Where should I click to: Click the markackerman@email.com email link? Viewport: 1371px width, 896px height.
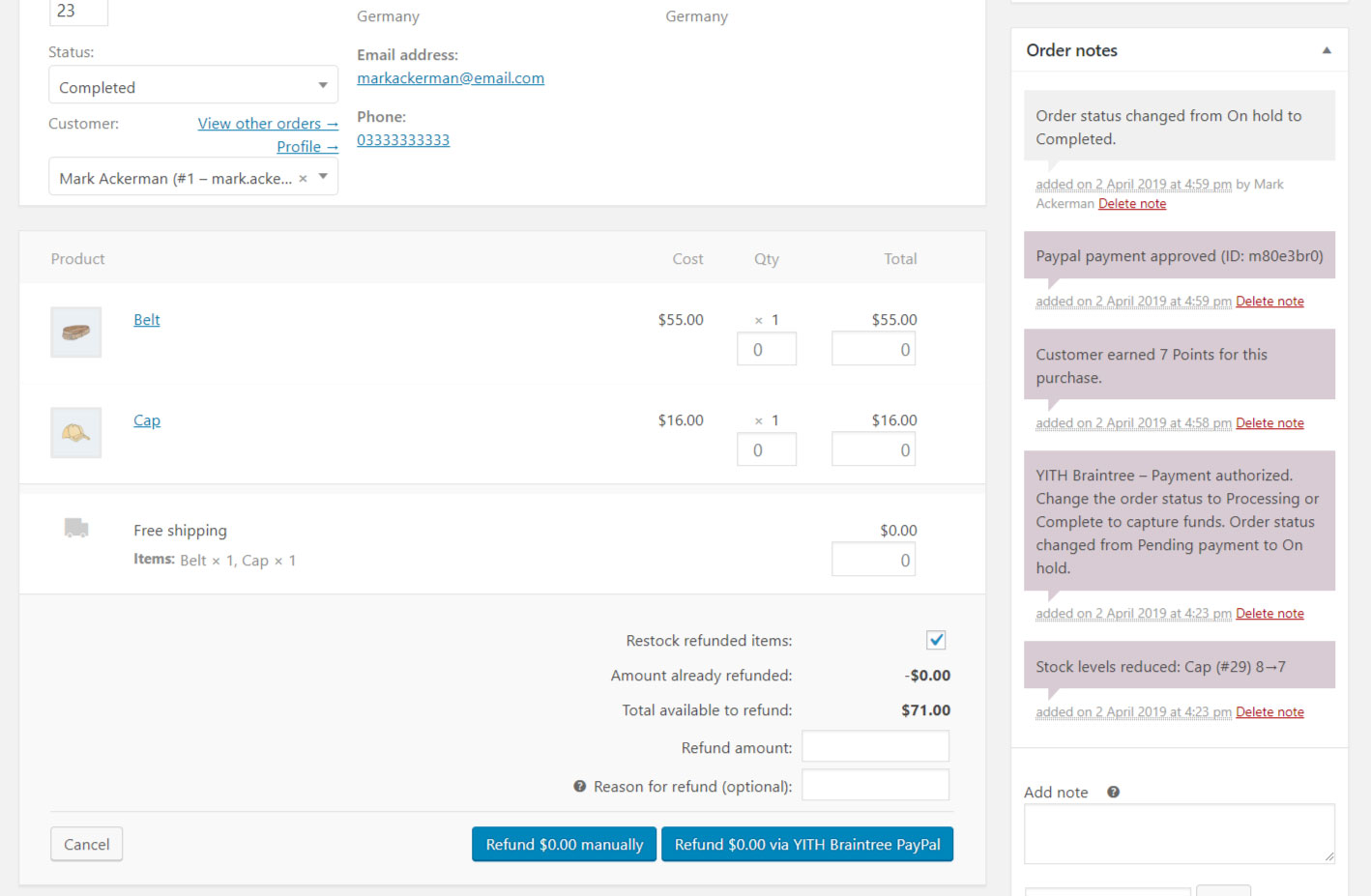[x=451, y=78]
